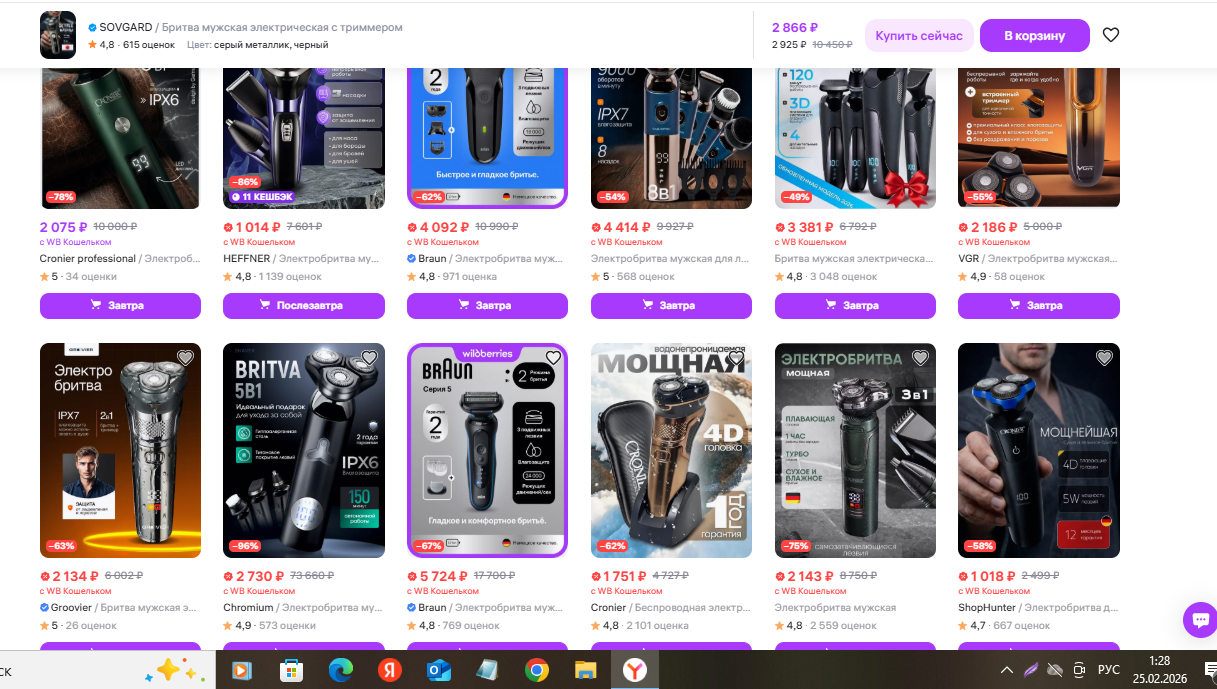Screen dimensions: 1217x689
Task: Click 'В корзину' button in header
Action: pyautogui.click(x=1035, y=35)
